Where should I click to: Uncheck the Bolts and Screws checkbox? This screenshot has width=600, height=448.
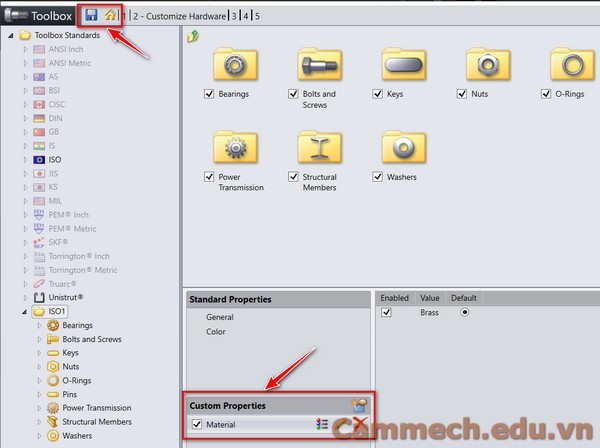293,94
